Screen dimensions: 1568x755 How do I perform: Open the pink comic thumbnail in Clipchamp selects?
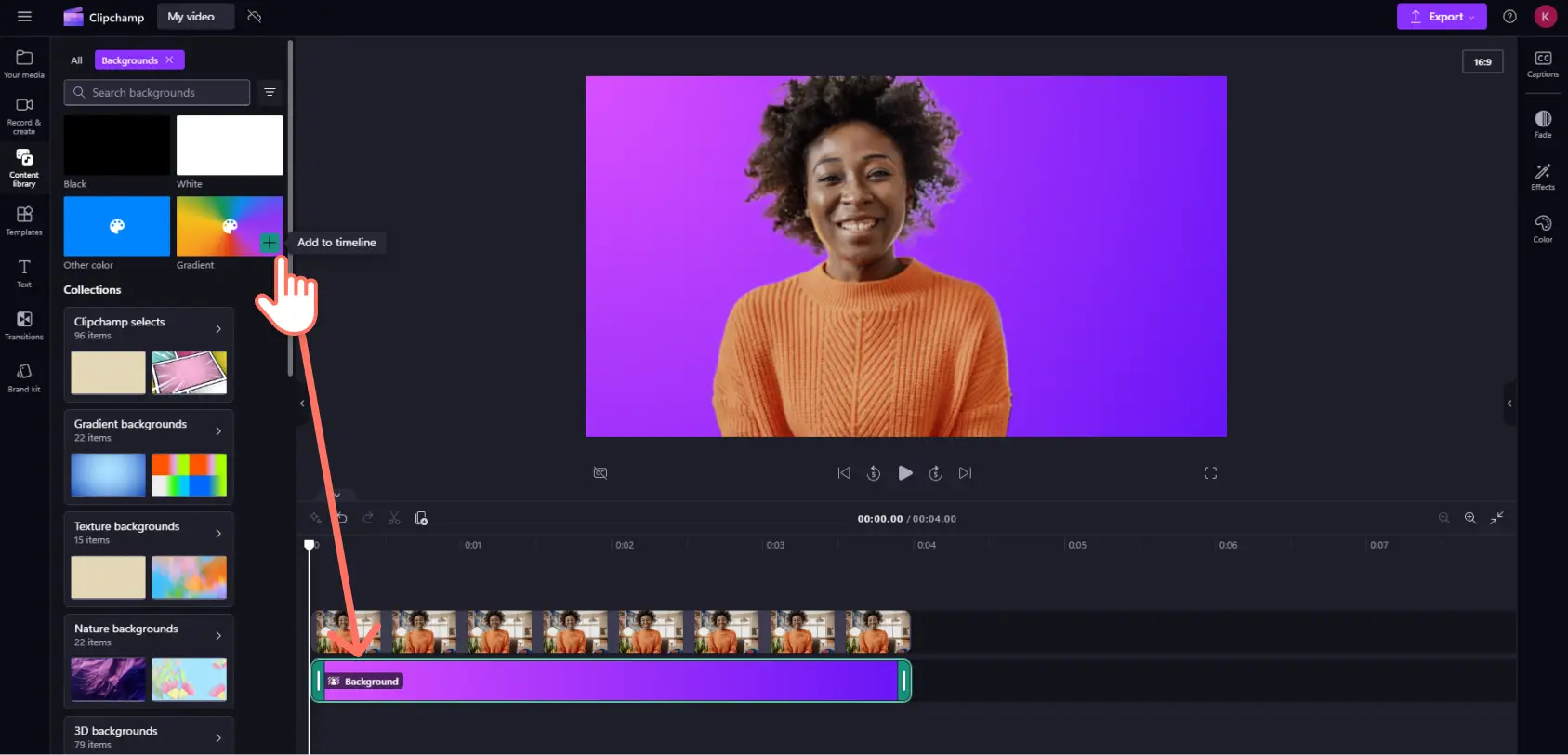click(190, 373)
